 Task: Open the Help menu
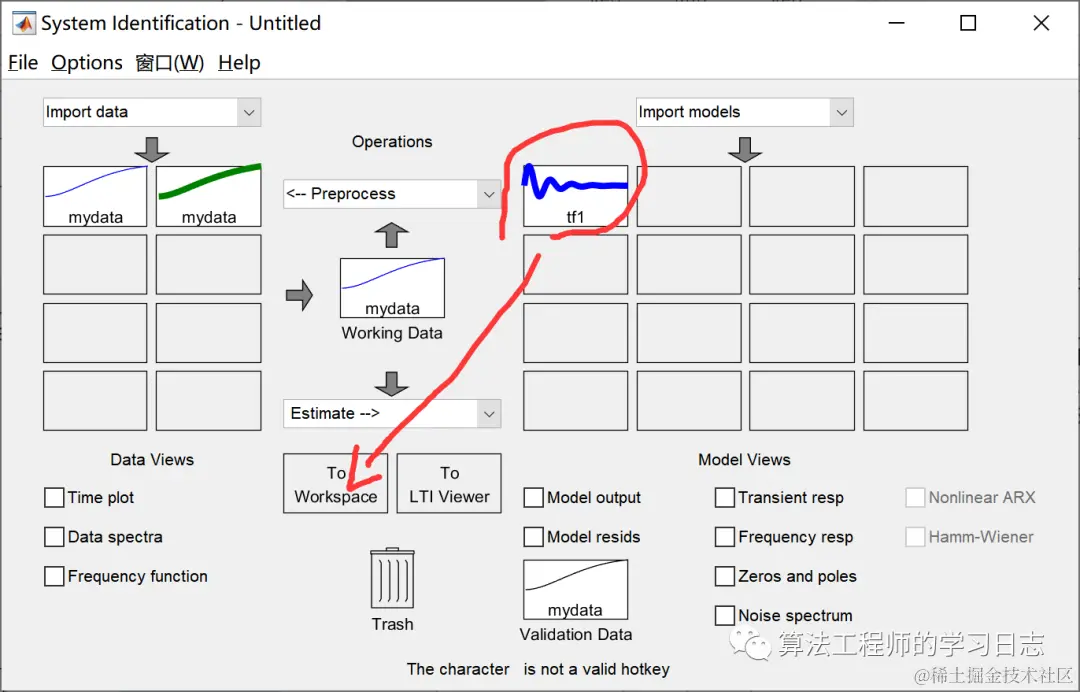point(239,63)
